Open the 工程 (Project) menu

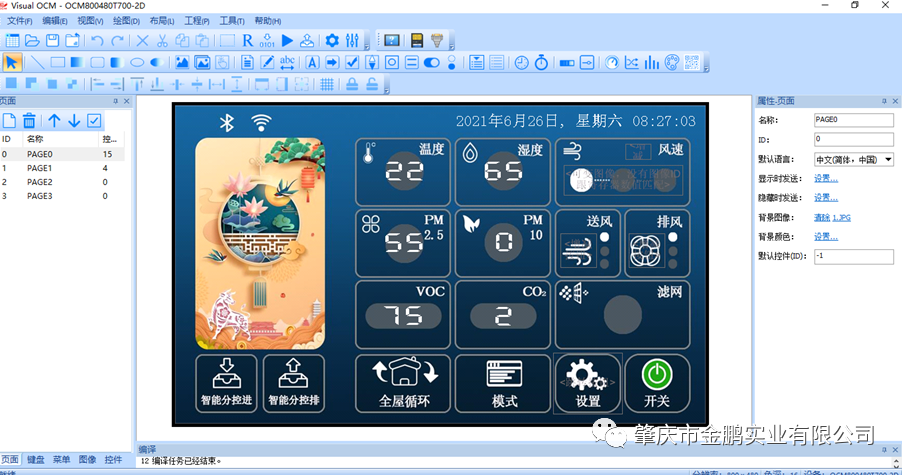(x=196, y=20)
